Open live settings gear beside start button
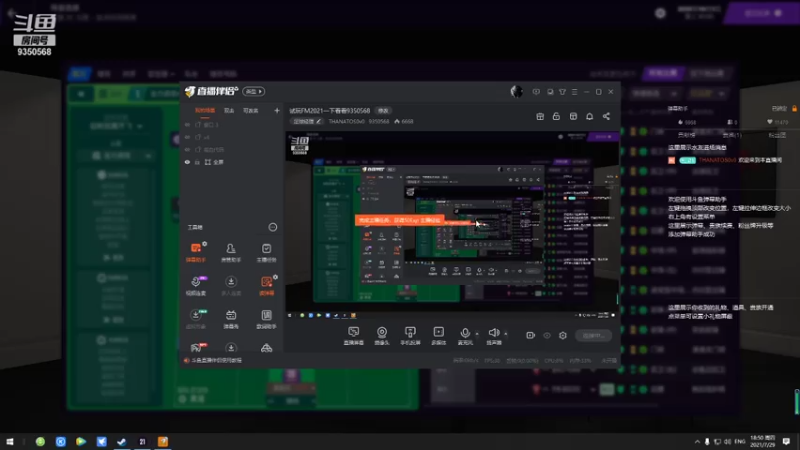Screen dimensions: 800x450 [x=563, y=335]
